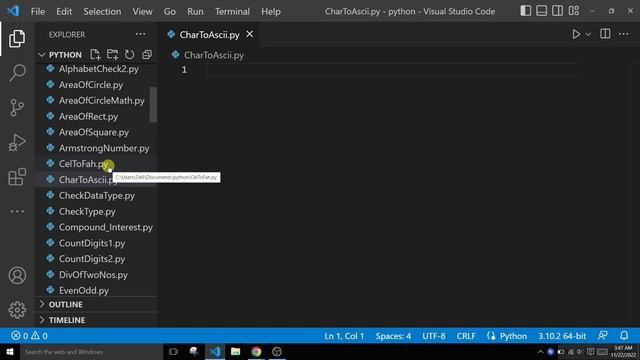The width and height of the screenshot is (640, 360).
Task: Change indentation via Spaces: 4
Action: pos(393,336)
